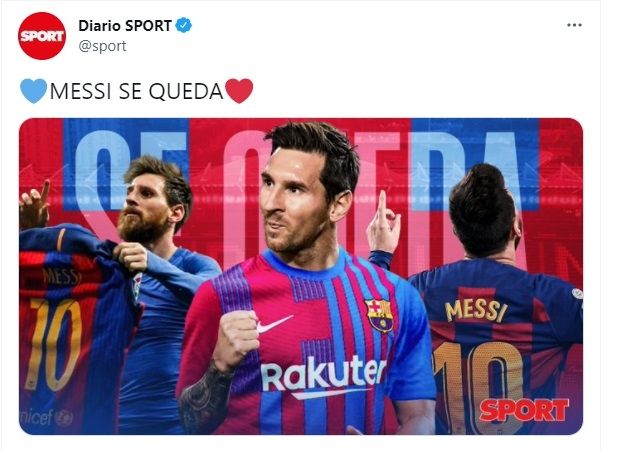Viewport: 621px width, 451px height.
Task: Click the Nike swoosh on center jersey
Action: [x=274, y=324]
